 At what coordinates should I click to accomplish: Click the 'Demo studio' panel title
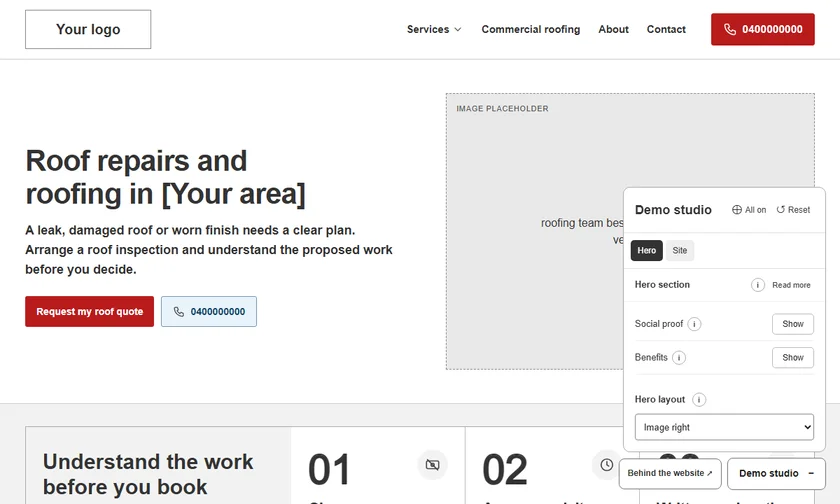click(x=673, y=210)
